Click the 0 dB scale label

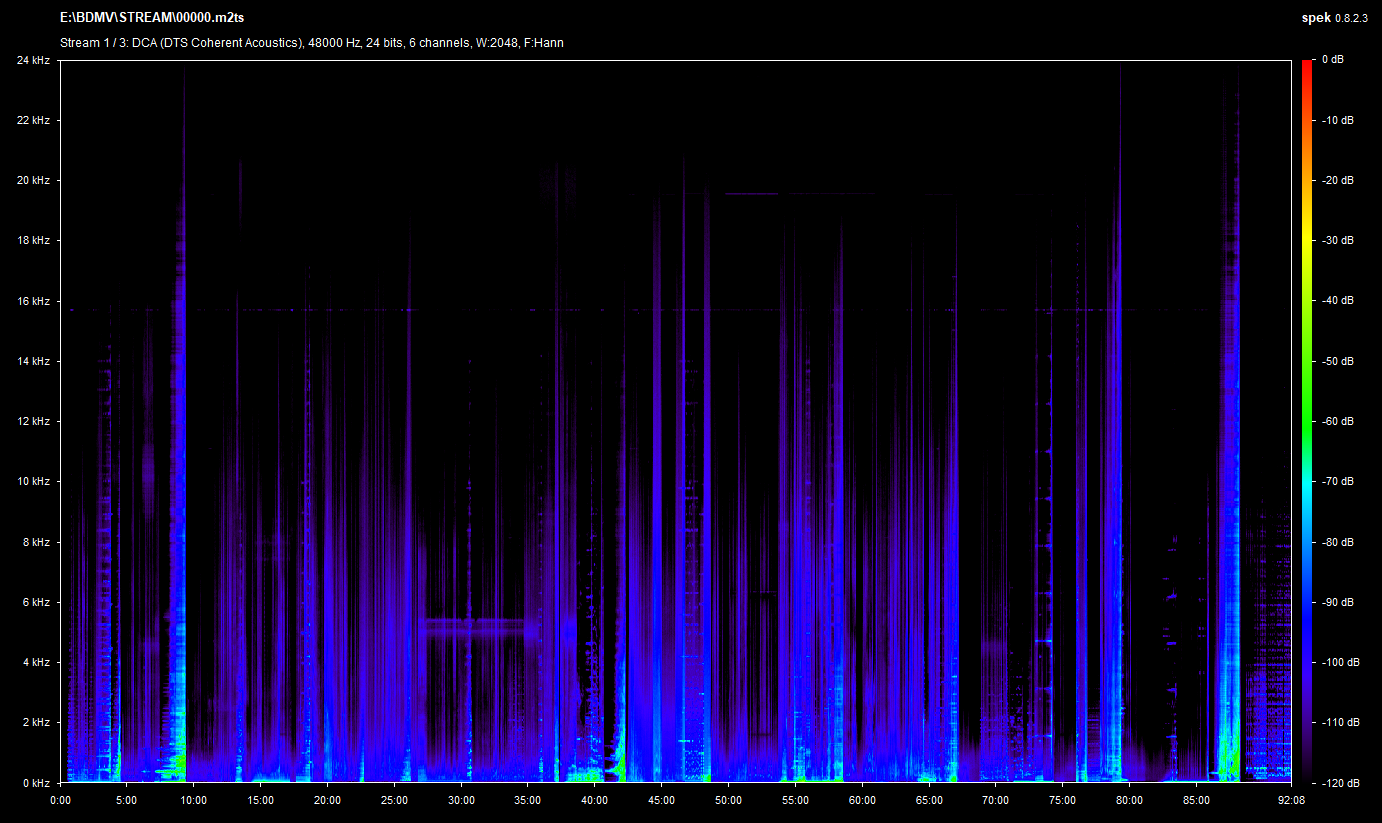1332,60
